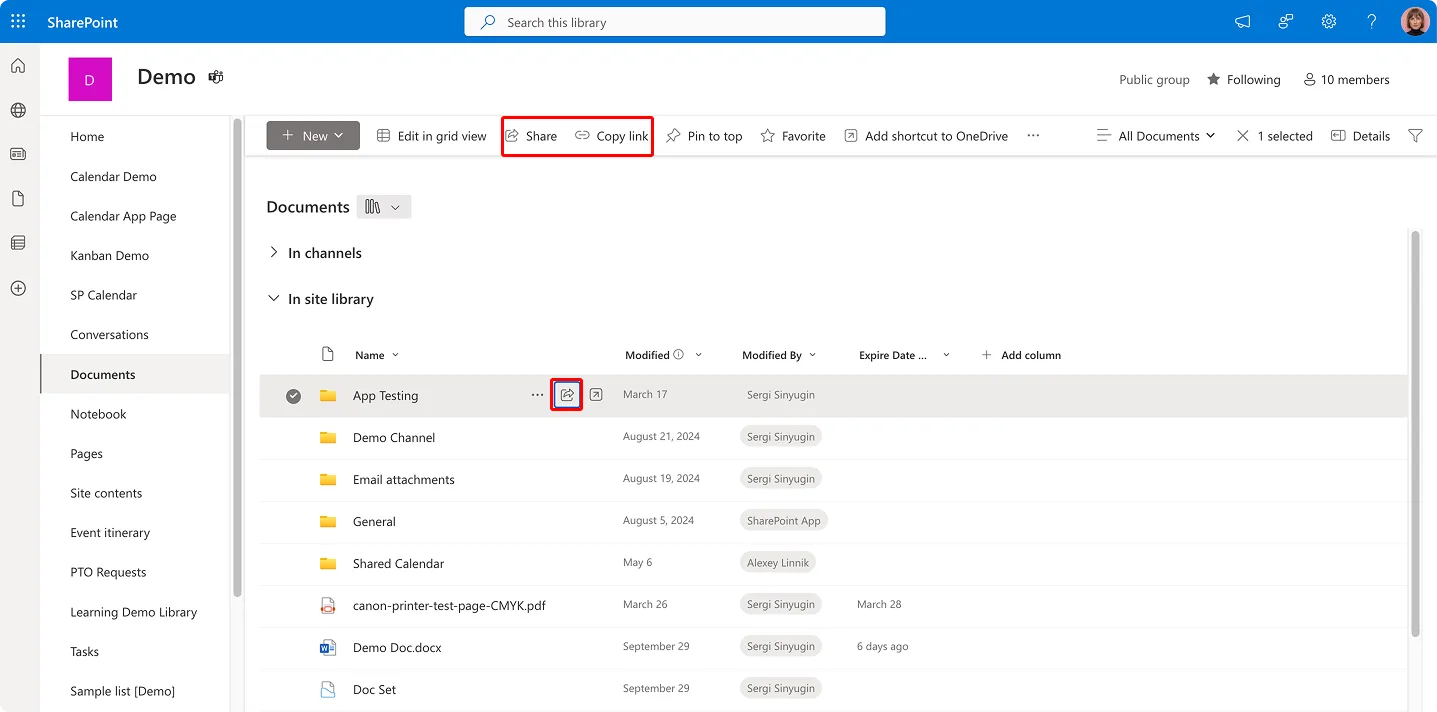Open the app launcher waffle icon
The height and width of the screenshot is (712, 1437).
17,21
